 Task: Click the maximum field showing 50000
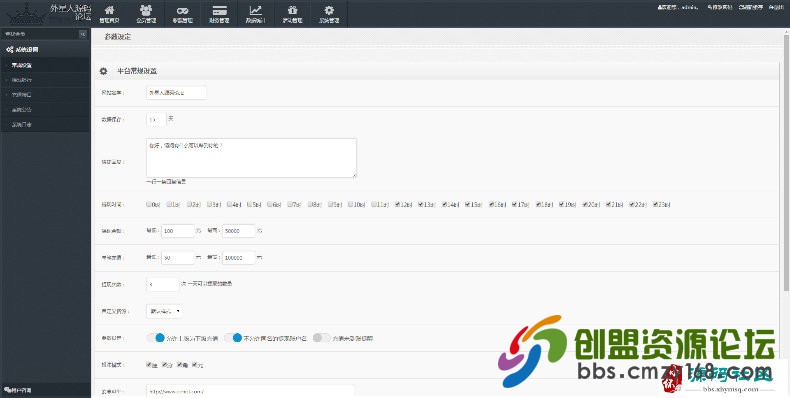click(239, 231)
